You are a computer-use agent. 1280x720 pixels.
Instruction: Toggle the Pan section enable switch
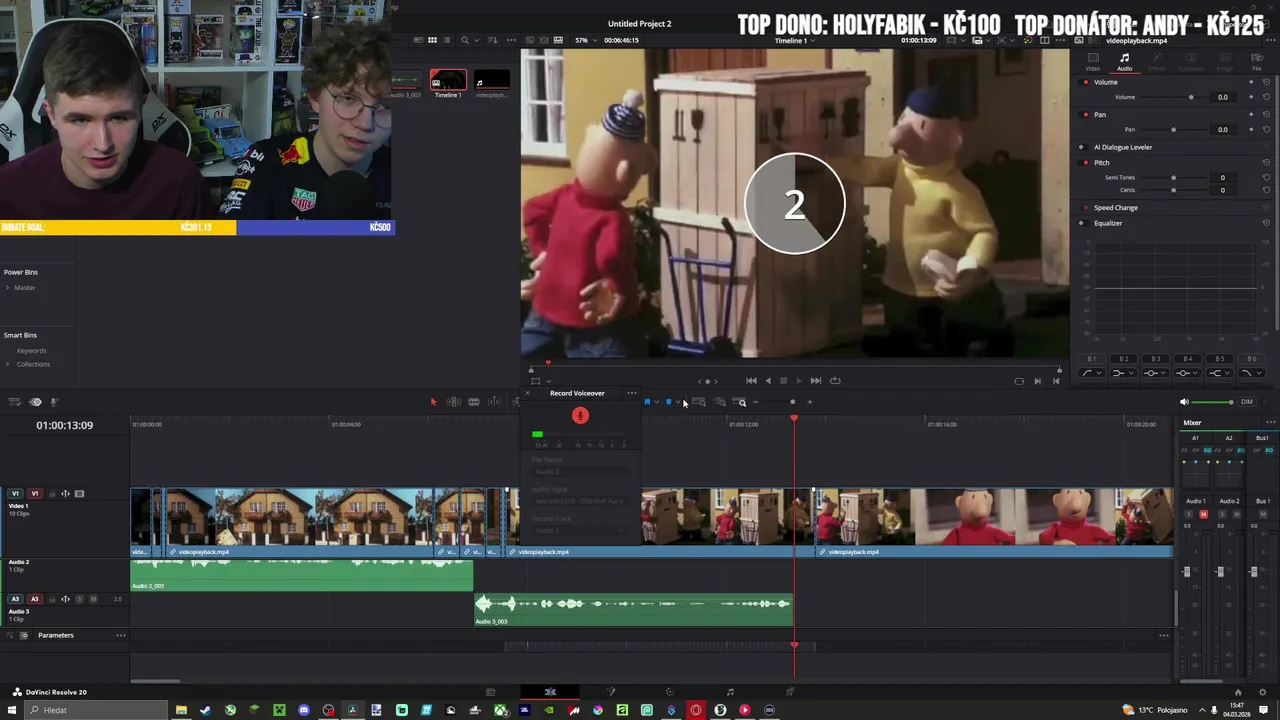[1084, 115]
